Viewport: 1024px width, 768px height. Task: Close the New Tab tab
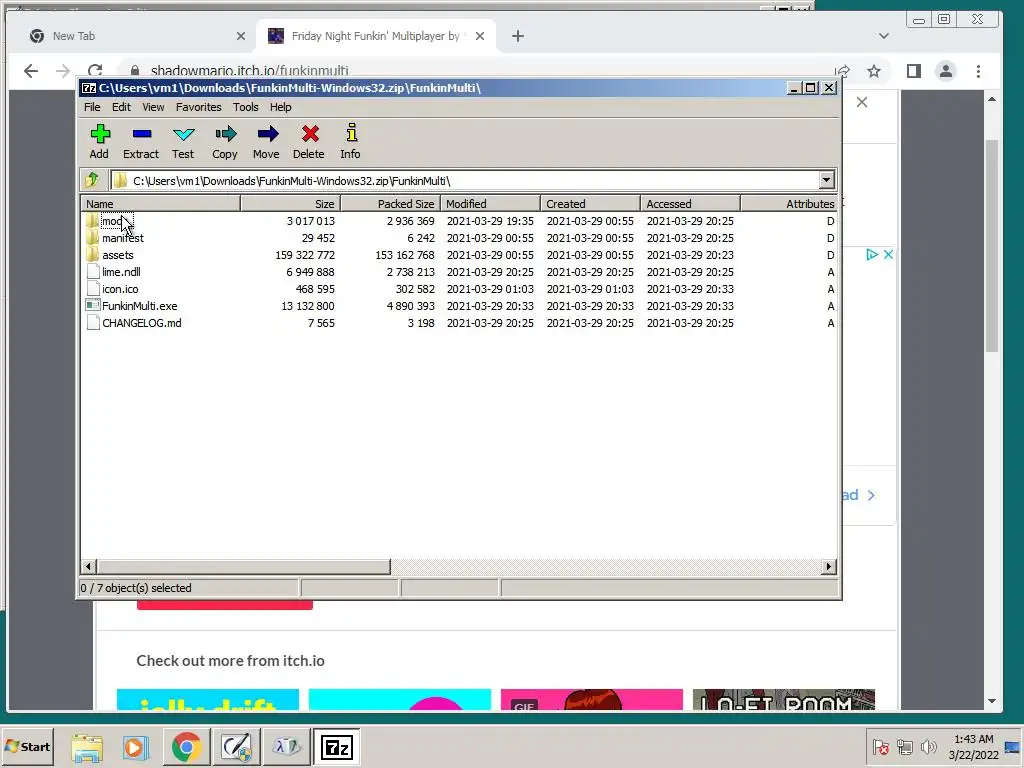241,36
